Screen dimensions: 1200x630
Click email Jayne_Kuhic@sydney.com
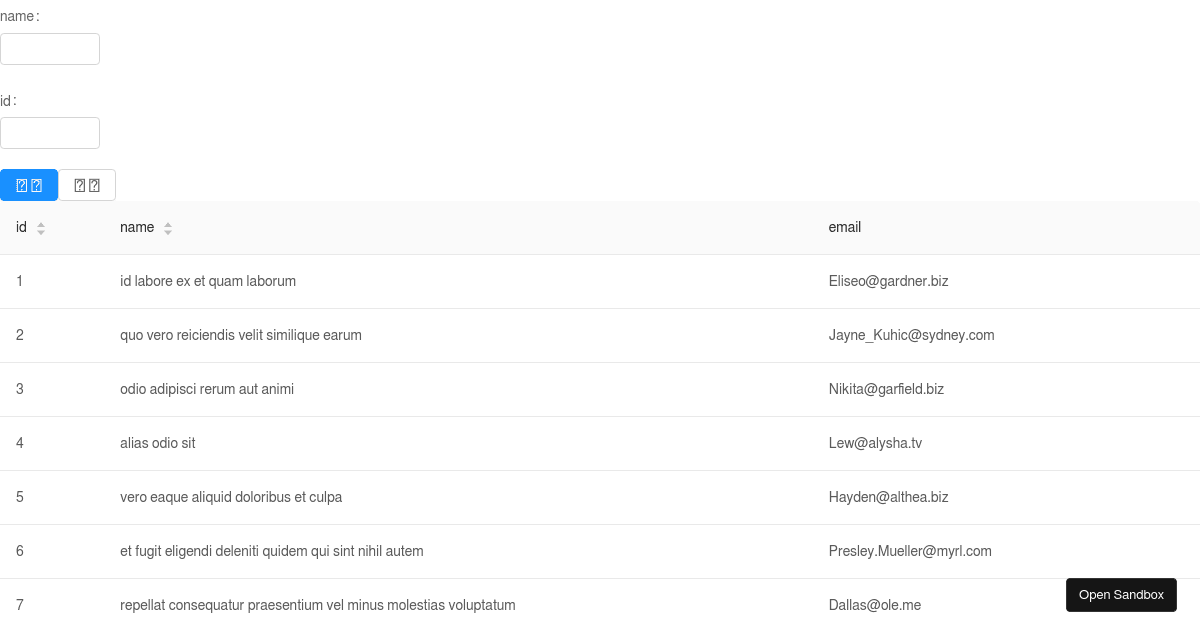pos(911,335)
